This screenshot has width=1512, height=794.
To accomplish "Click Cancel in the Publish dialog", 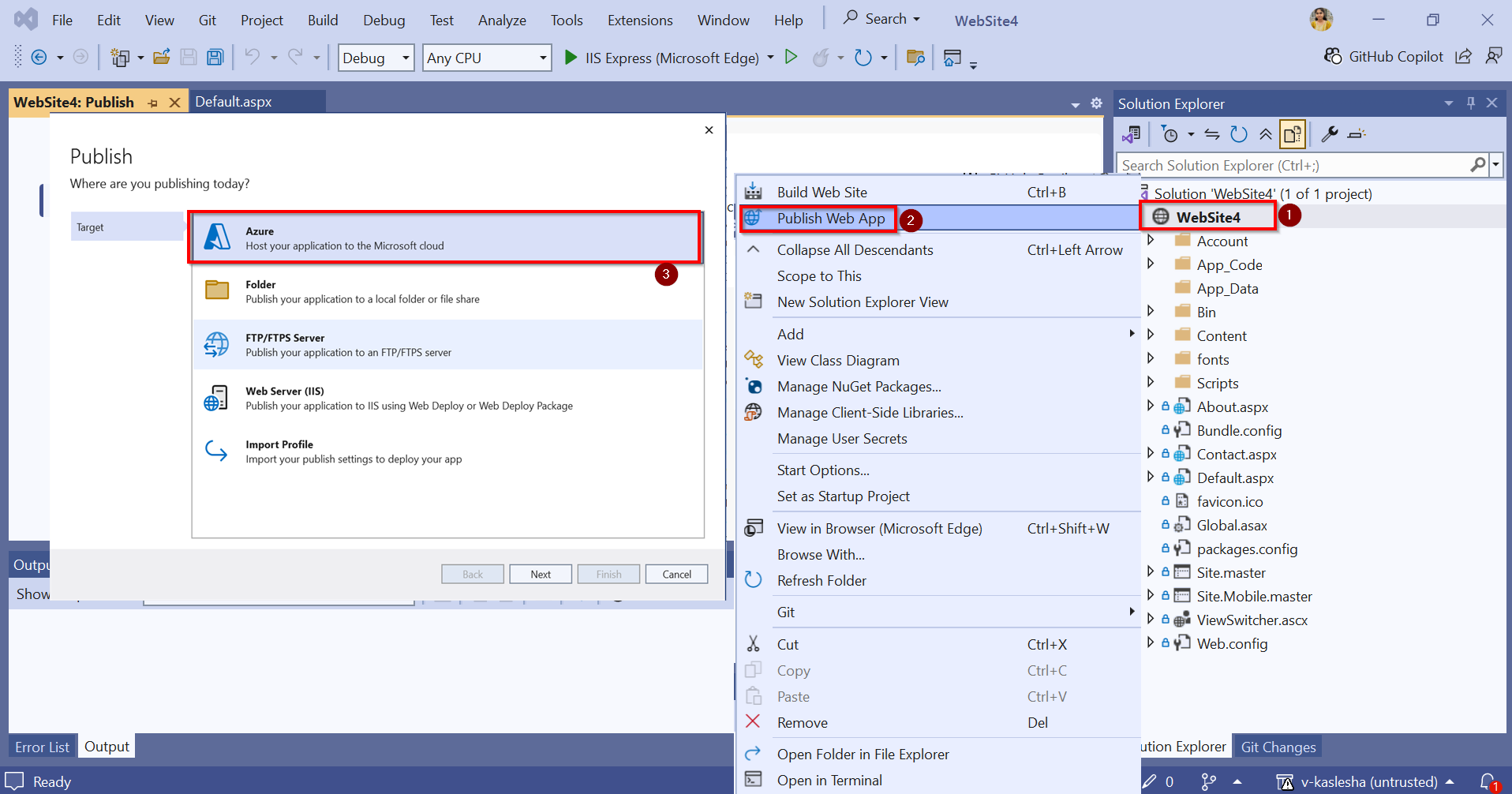I will click(676, 575).
